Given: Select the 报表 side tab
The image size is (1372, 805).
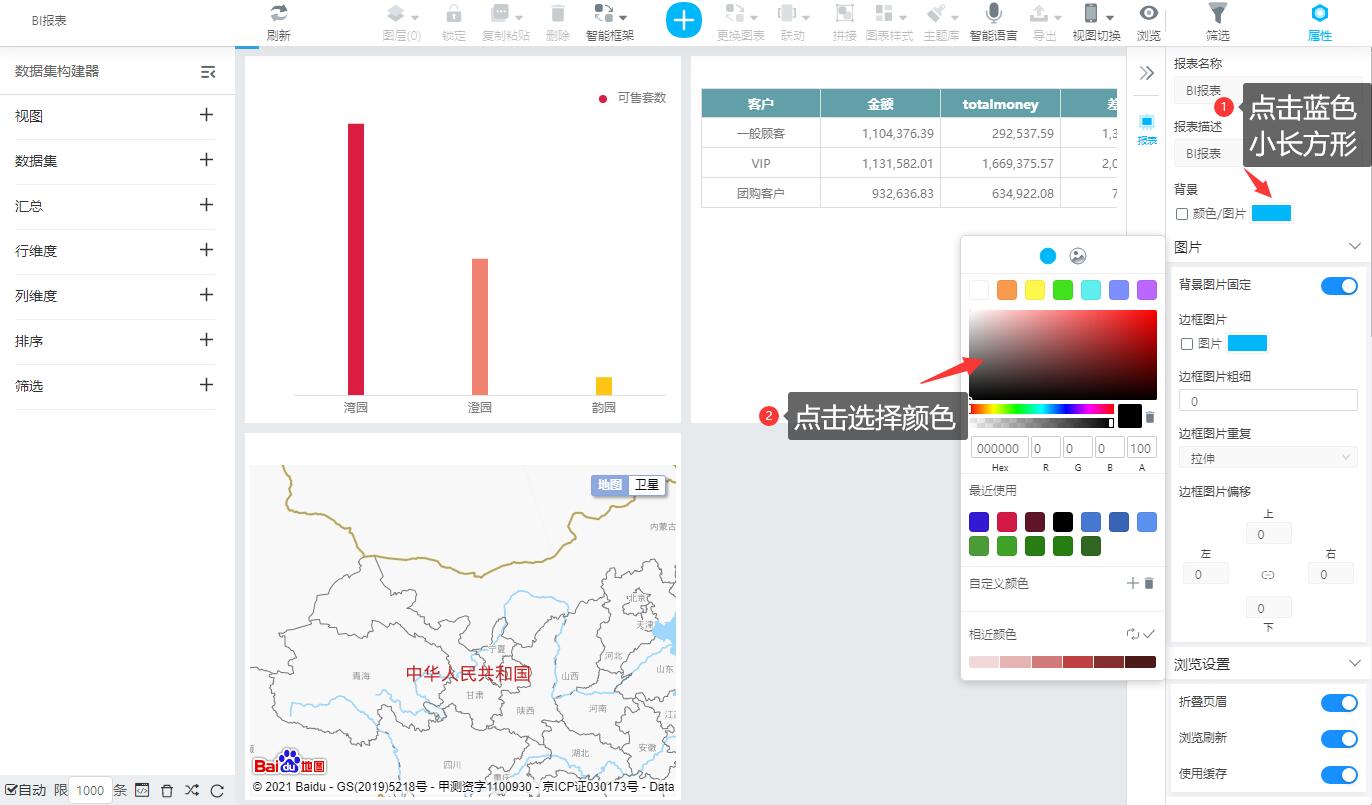Looking at the screenshot, I should point(1147,130).
